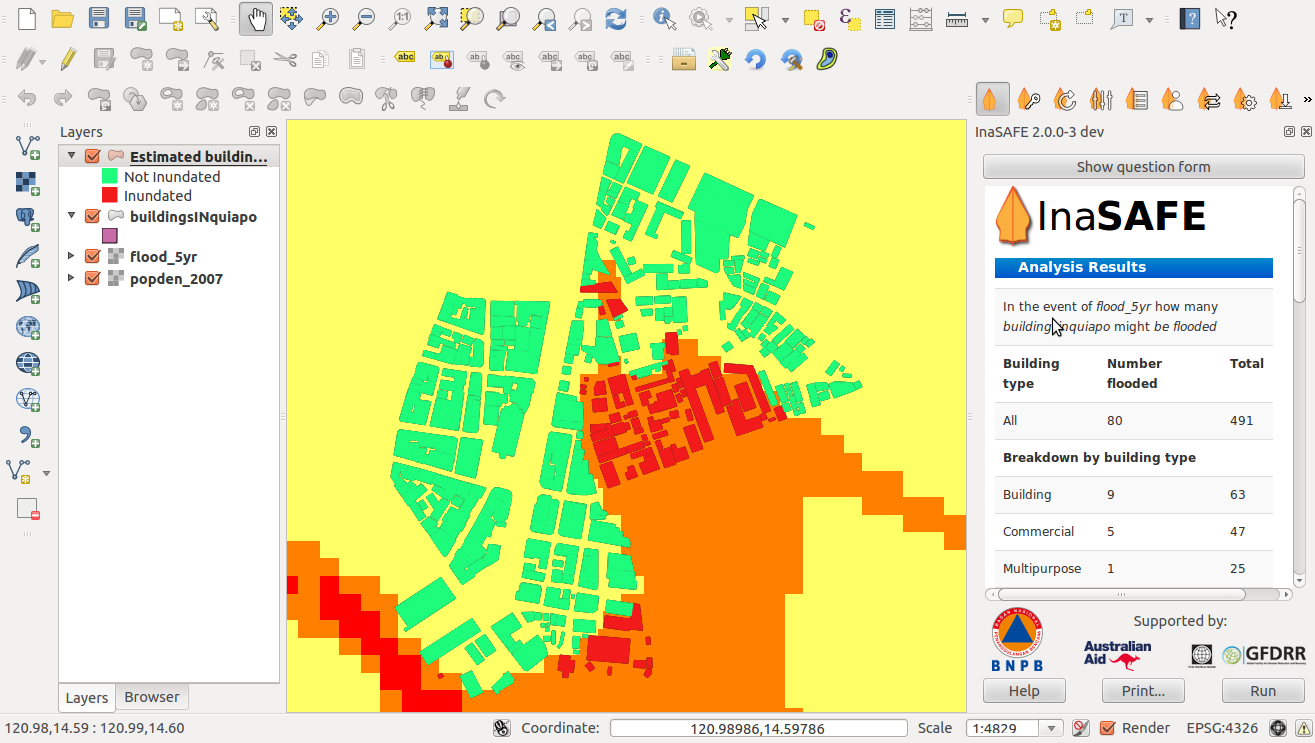This screenshot has width=1315, height=743.
Task: Click the Run button
Action: tap(1263, 691)
